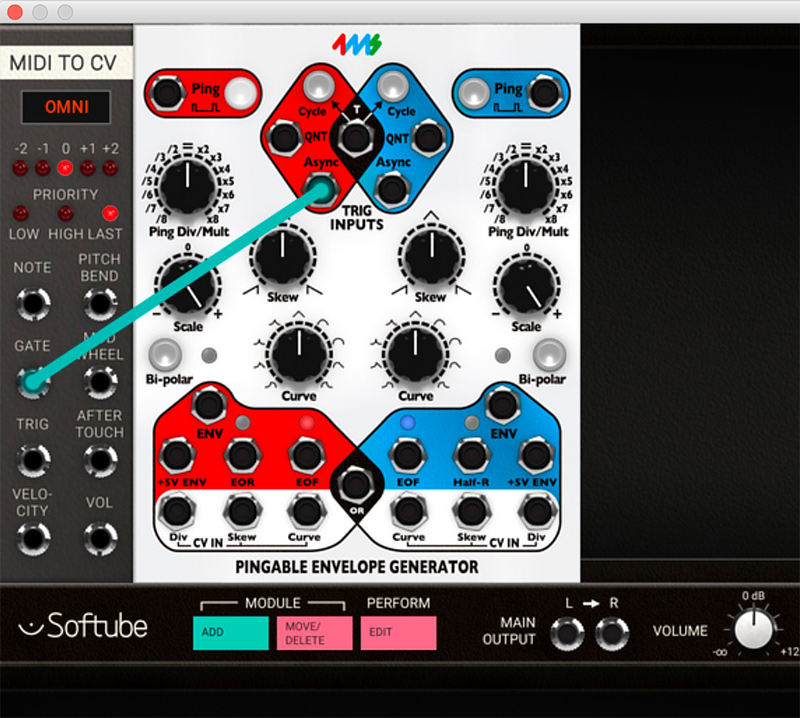Click the VELOCITY output jack
This screenshot has height=718, width=800.
click(33, 538)
